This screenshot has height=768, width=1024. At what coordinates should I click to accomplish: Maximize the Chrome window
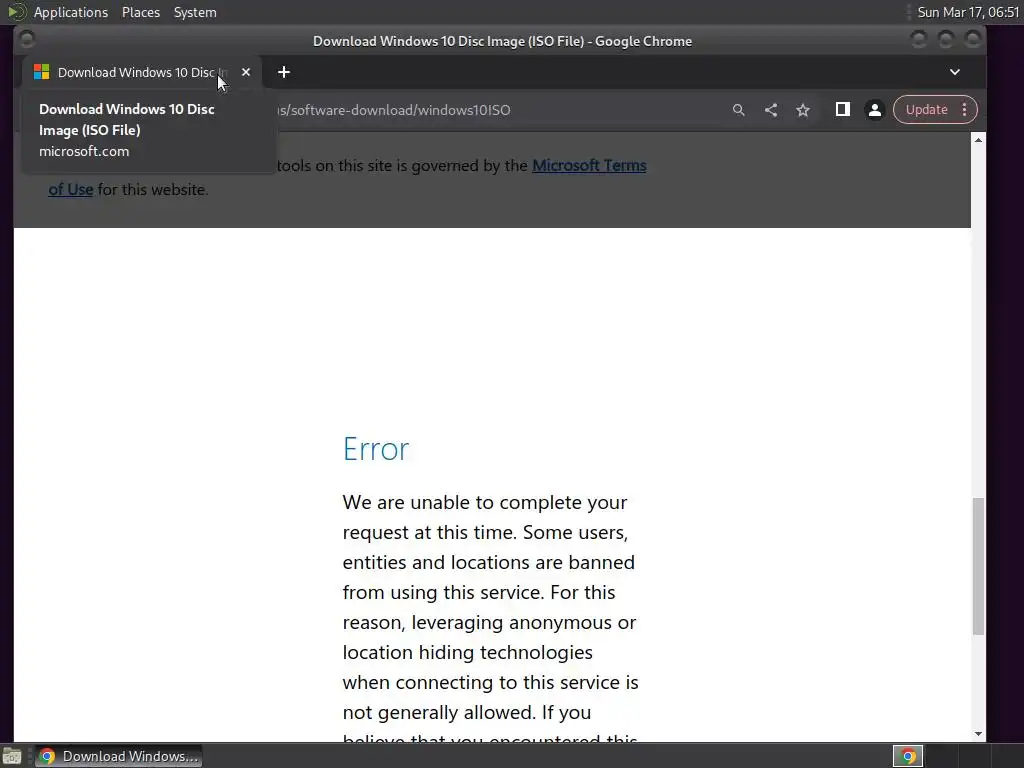point(946,40)
